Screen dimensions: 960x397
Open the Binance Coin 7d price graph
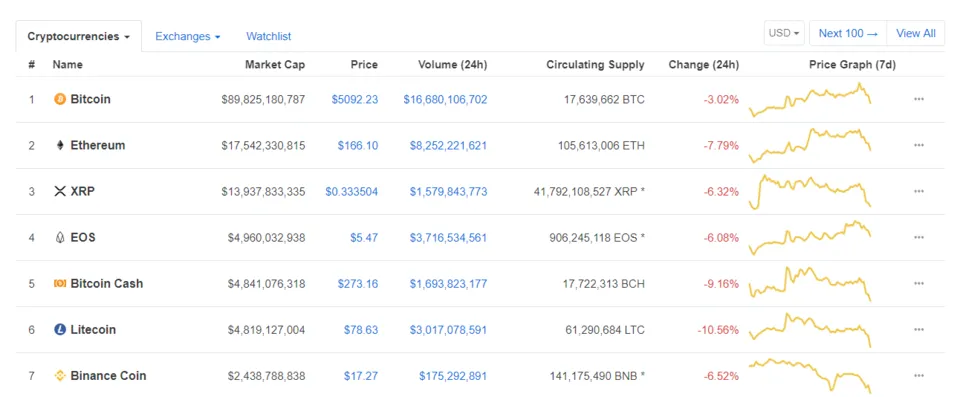810,376
